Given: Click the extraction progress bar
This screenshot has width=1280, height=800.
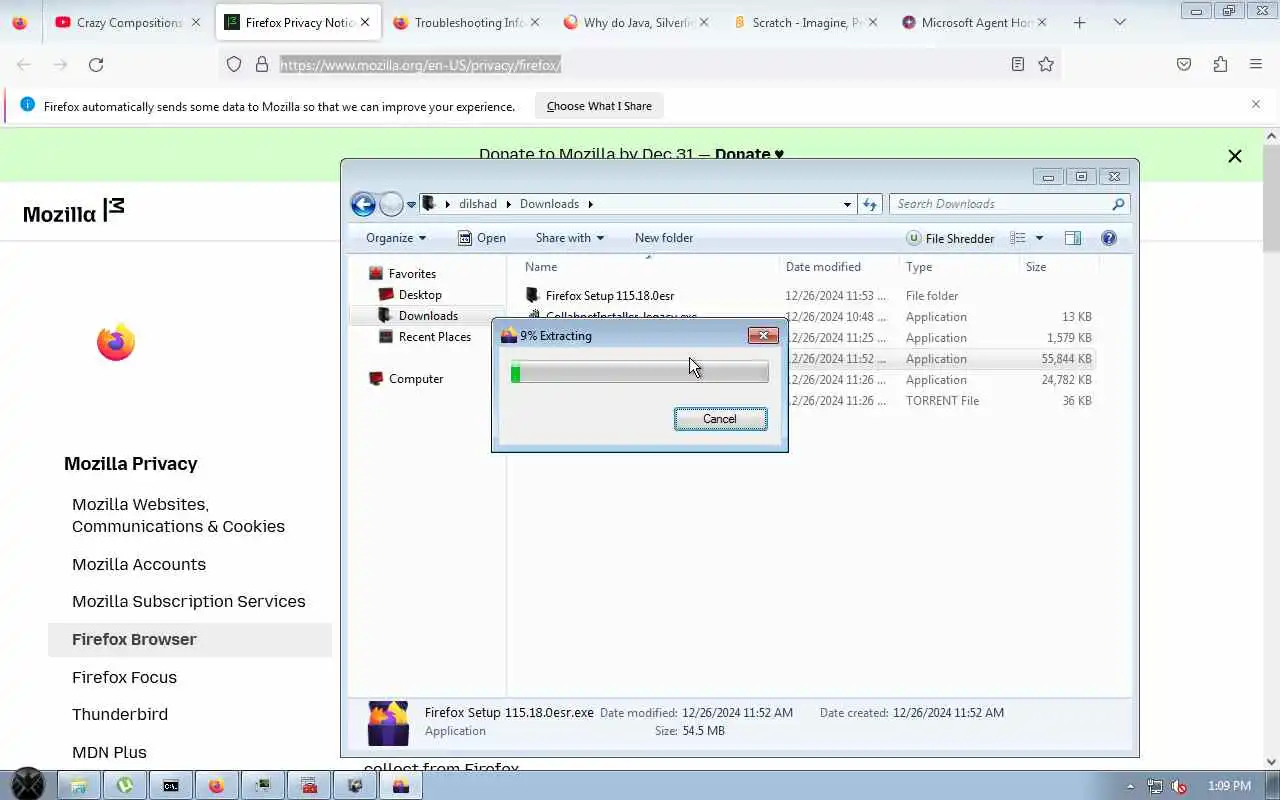Looking at the screenshot, I should [640, 373].
